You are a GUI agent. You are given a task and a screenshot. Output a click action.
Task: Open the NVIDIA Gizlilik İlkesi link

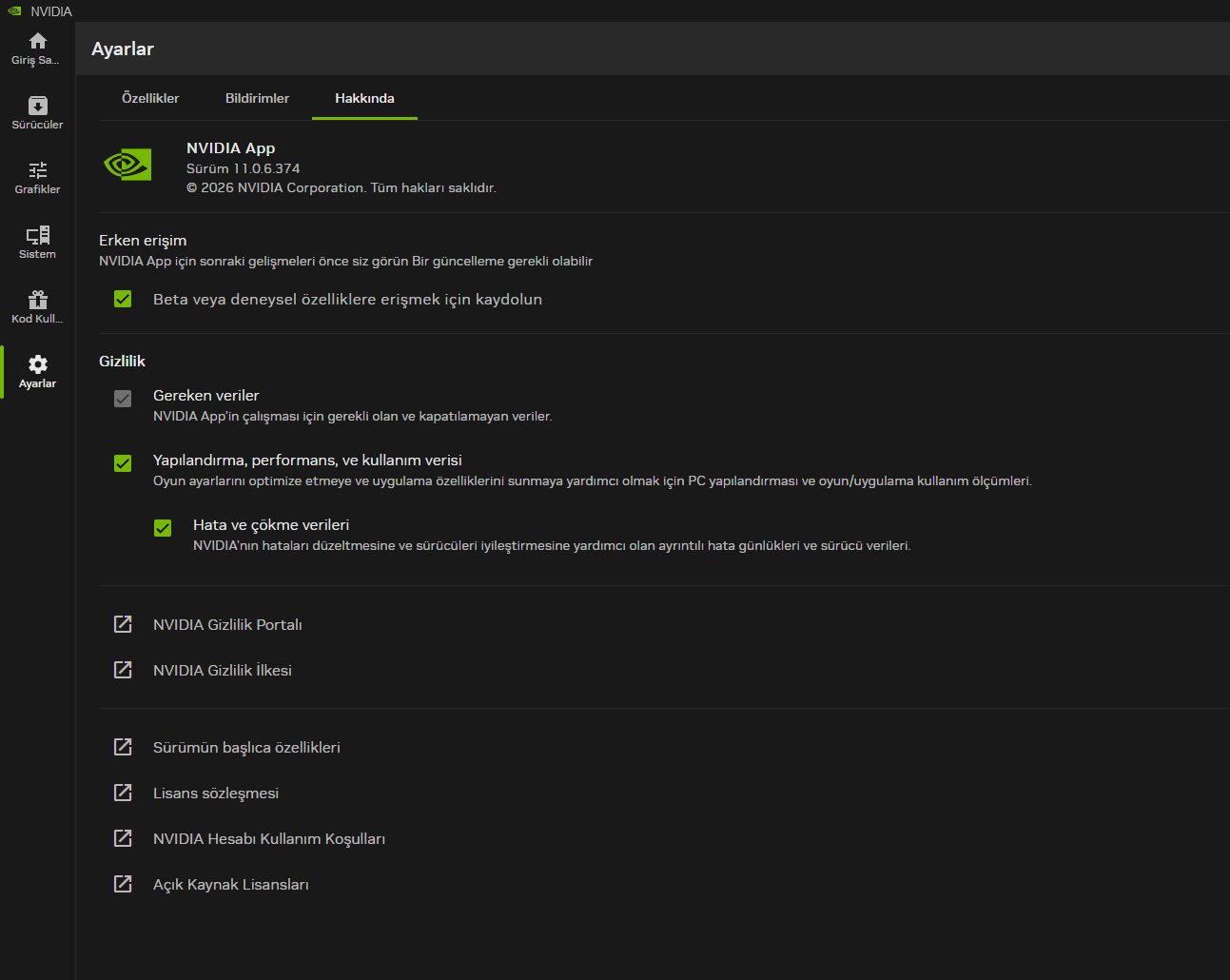(223, 670)
